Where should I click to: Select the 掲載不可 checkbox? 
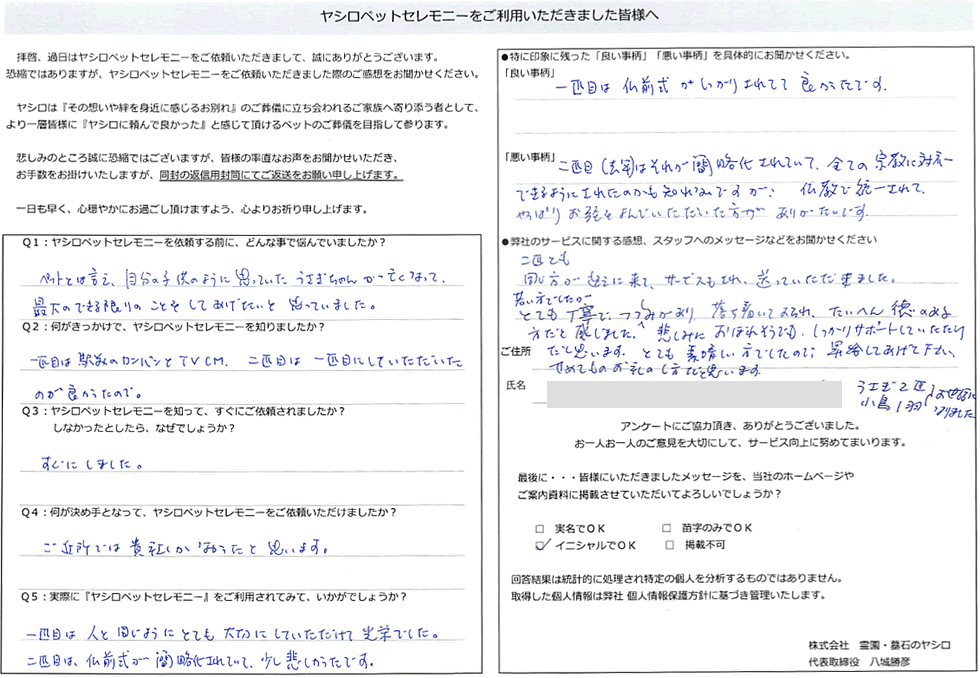point(667,545)
